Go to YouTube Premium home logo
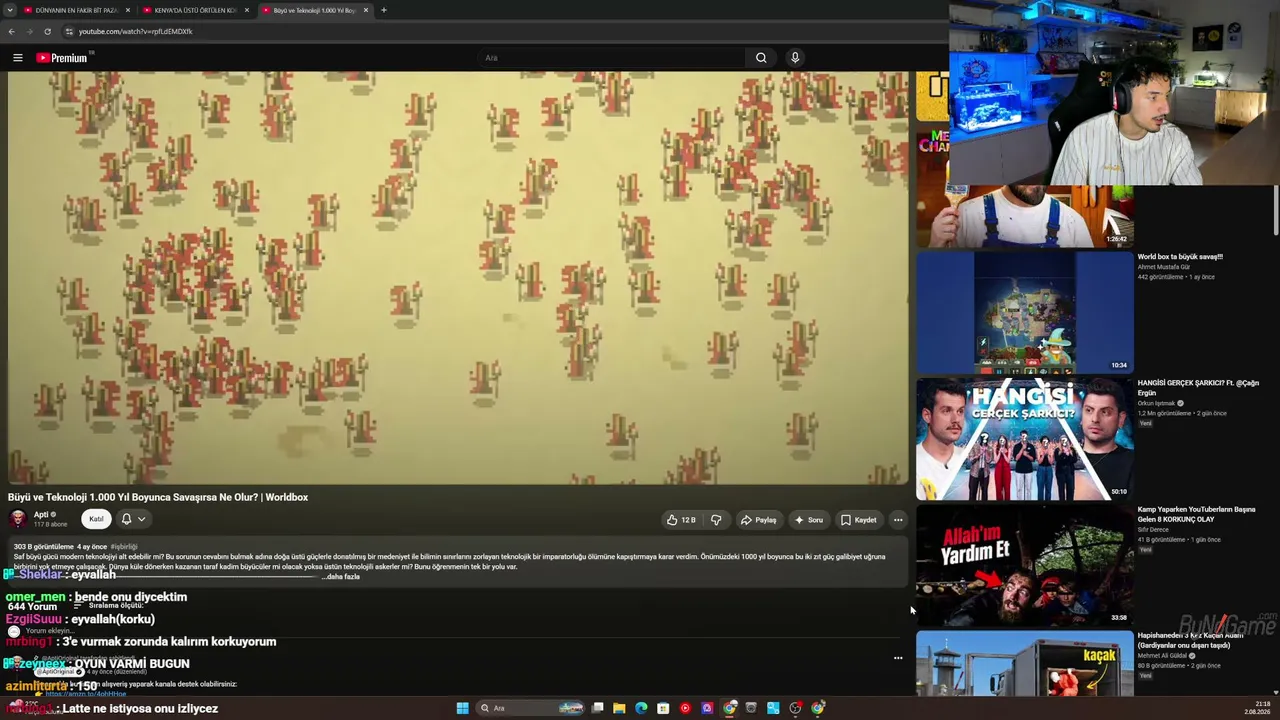The image size is (1280, 720). click(x=62, y=58)
